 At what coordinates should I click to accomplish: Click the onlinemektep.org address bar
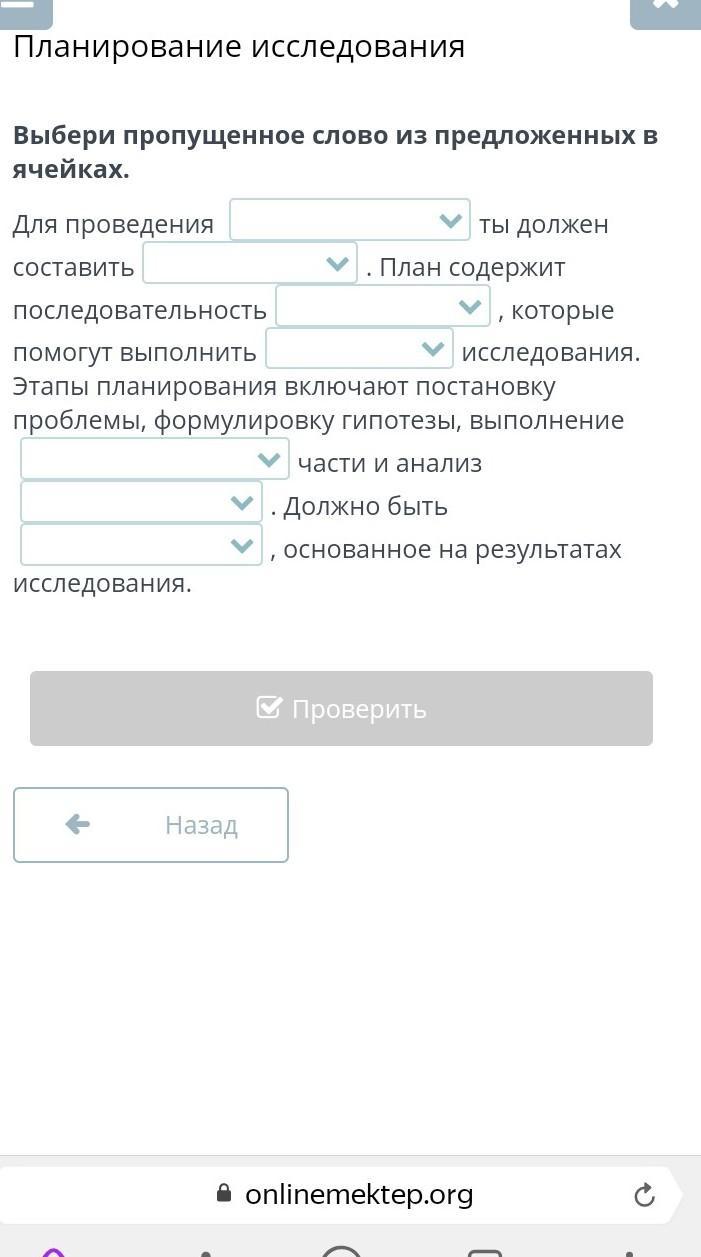[358, 1194]
